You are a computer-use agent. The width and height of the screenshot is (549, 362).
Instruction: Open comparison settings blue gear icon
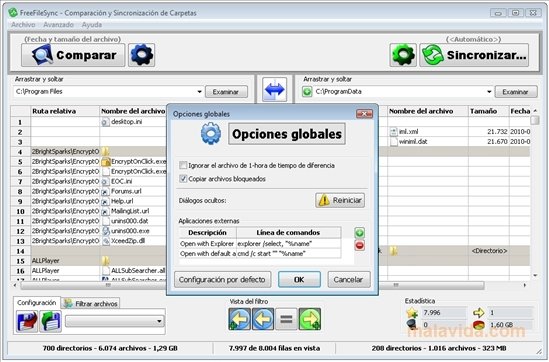(x=141, y=55)
